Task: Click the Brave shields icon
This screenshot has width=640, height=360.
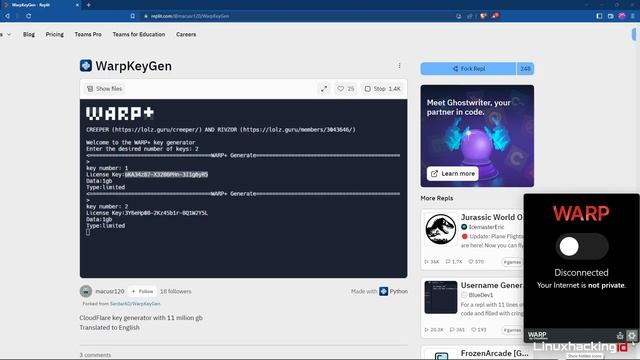Action: (x=483, y=16)
